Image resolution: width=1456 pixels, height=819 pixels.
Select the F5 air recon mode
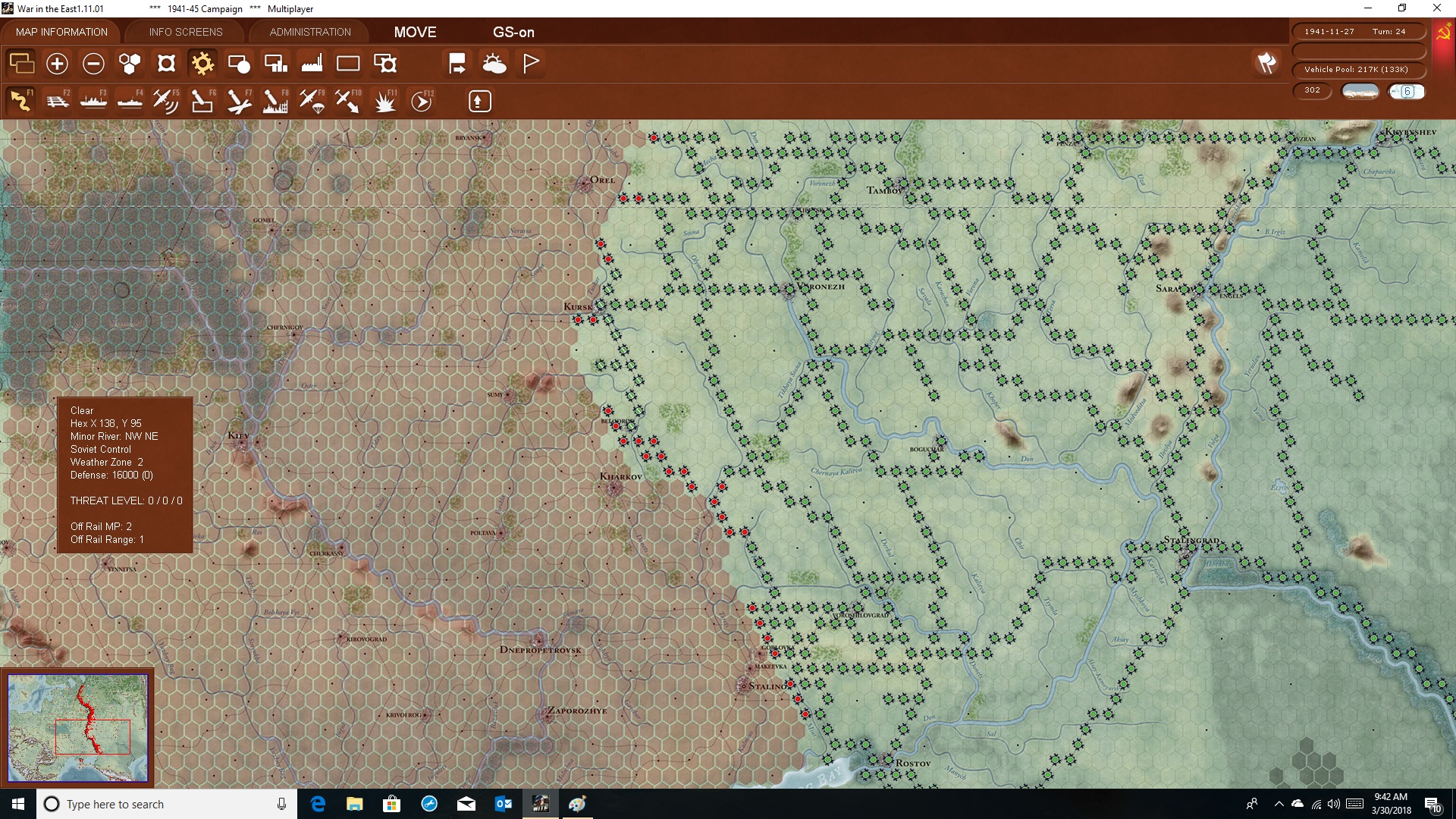166,101
